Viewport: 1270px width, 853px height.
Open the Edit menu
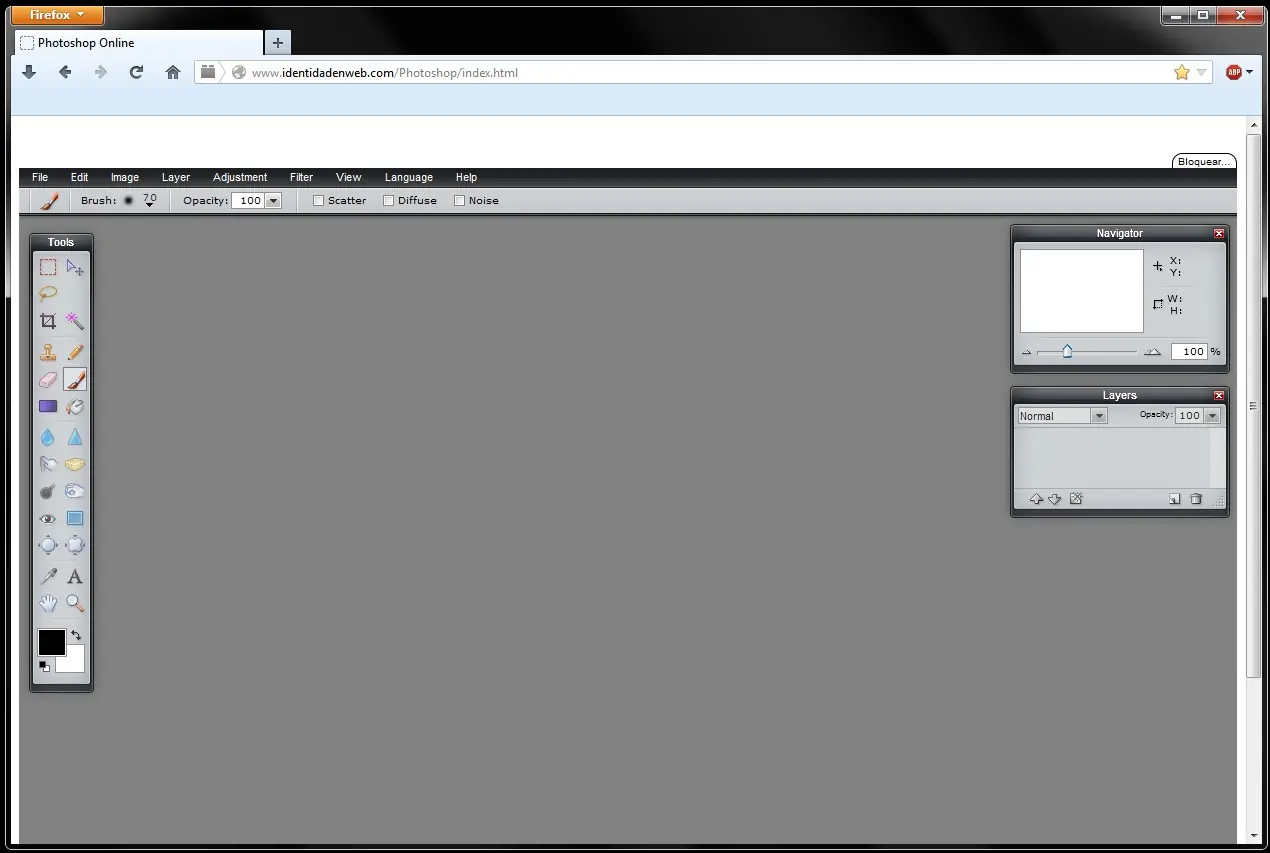(80, 177)
